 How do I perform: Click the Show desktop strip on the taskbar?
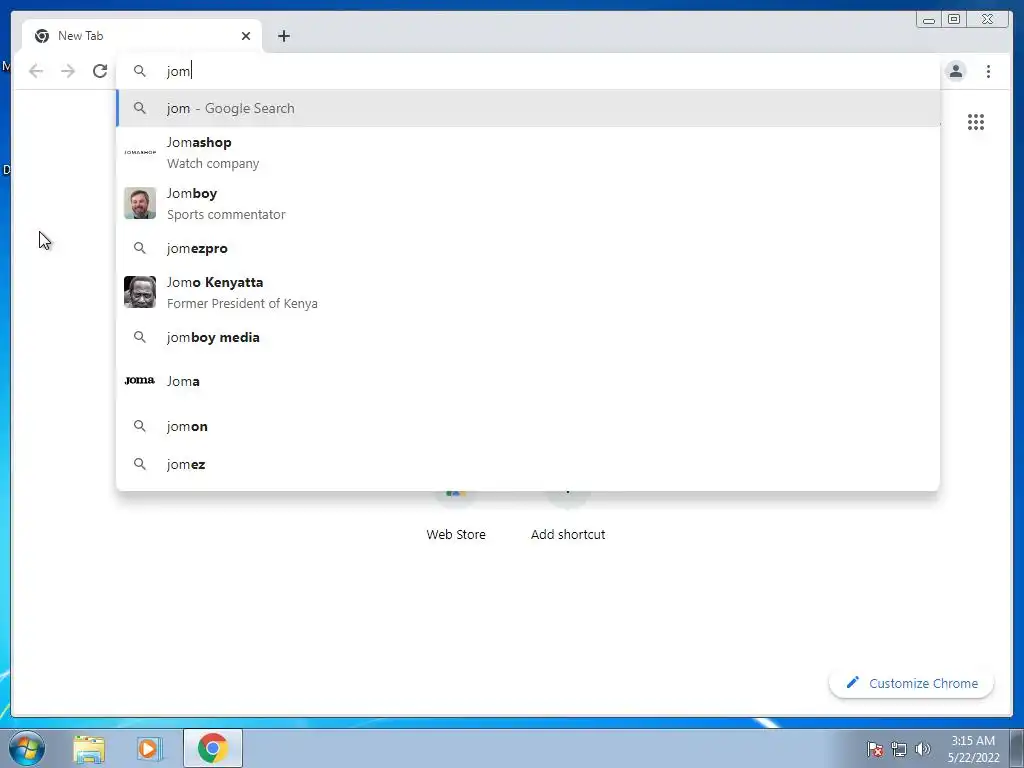(x=1017, y=749)
